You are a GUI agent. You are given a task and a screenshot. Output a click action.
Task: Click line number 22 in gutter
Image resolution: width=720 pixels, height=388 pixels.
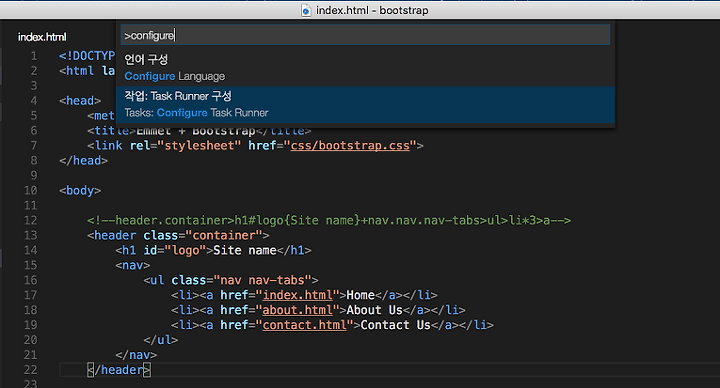[x=30, y=370]
